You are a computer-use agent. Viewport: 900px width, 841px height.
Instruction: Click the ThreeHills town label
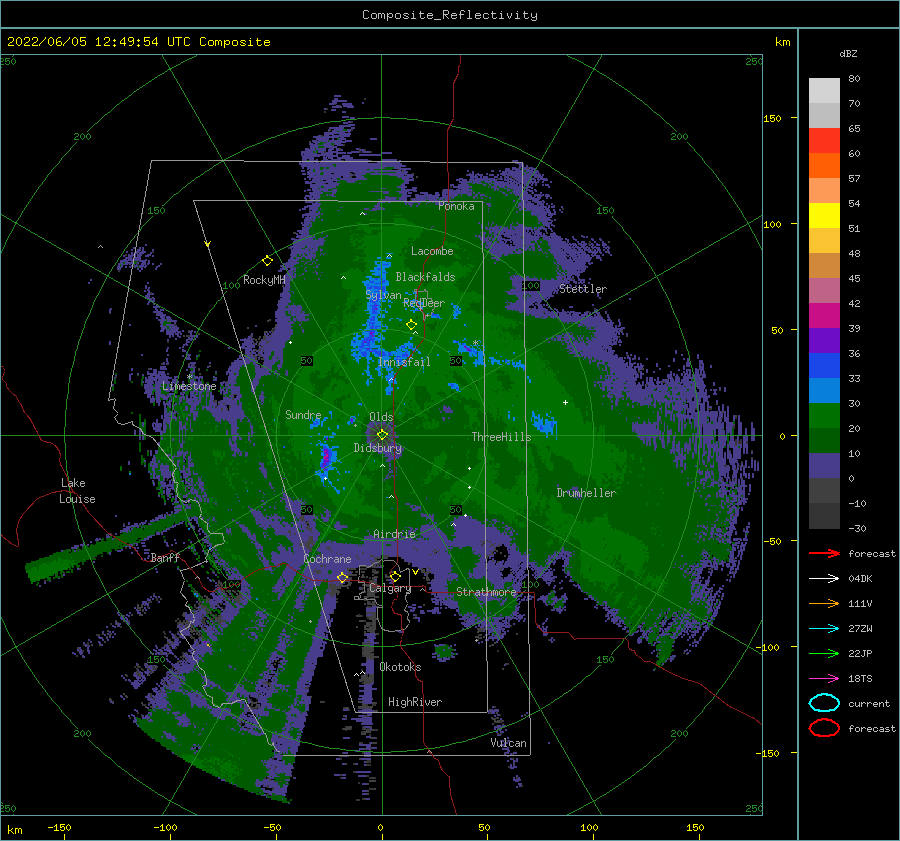tap(502, 437)
